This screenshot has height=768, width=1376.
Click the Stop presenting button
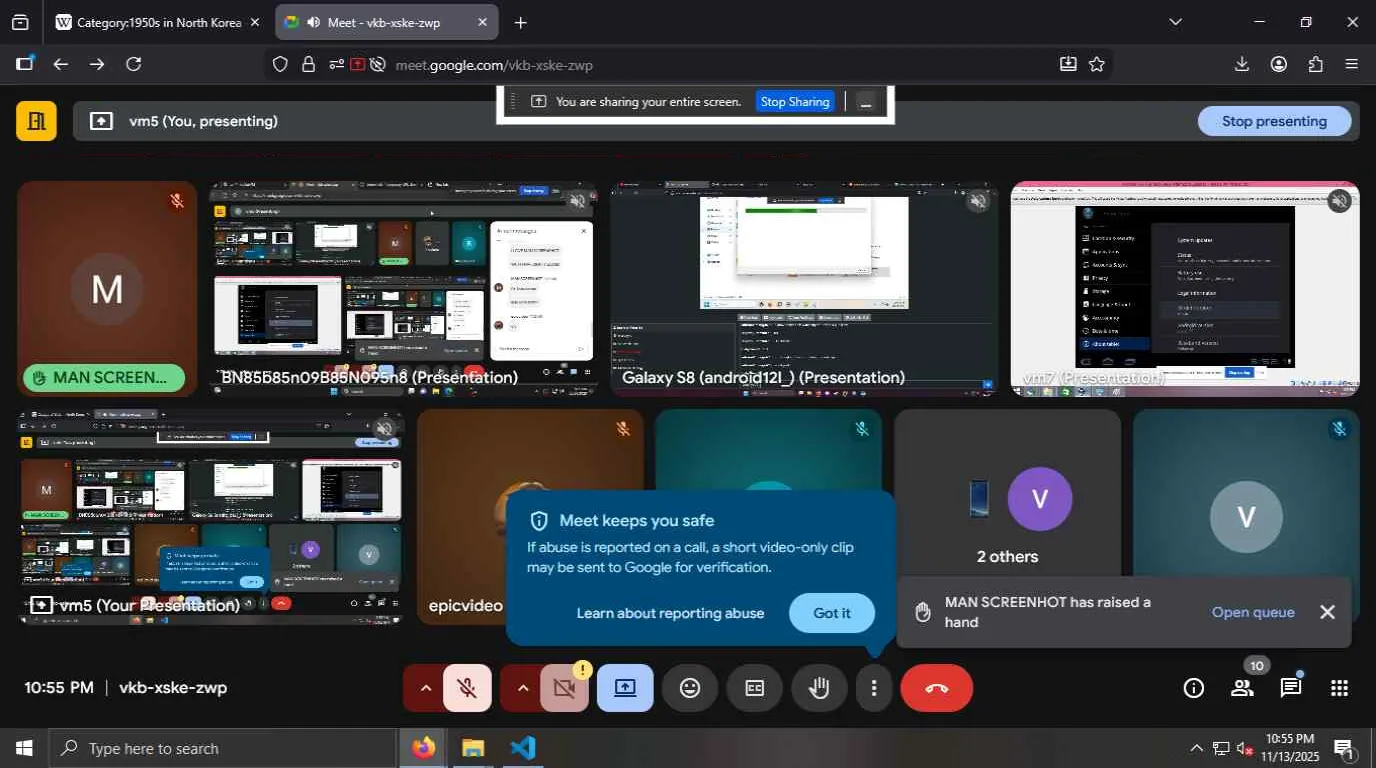click(x=1274, y=121)
